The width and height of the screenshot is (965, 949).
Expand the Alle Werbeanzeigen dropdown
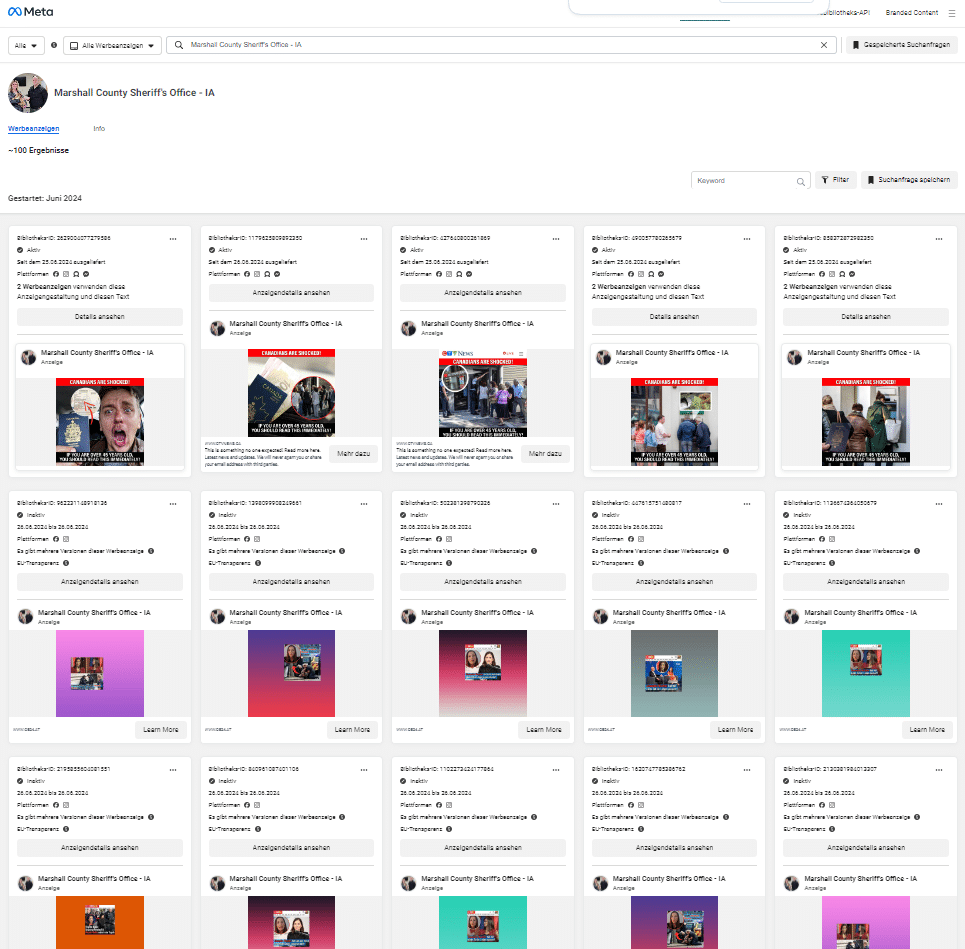[x=112, y=46]
